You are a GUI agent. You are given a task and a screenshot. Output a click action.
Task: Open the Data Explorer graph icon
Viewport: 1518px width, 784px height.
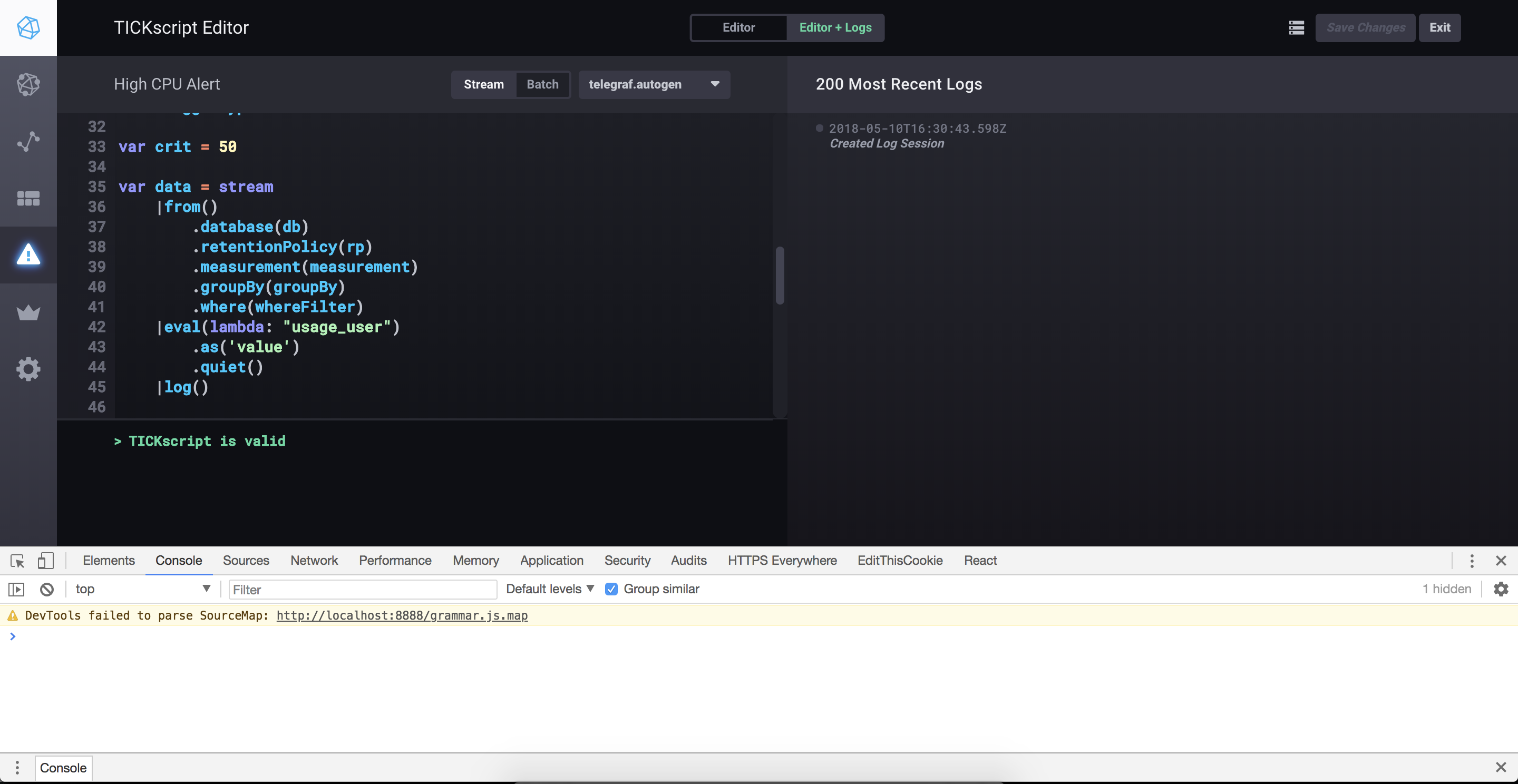pos(28,141)
